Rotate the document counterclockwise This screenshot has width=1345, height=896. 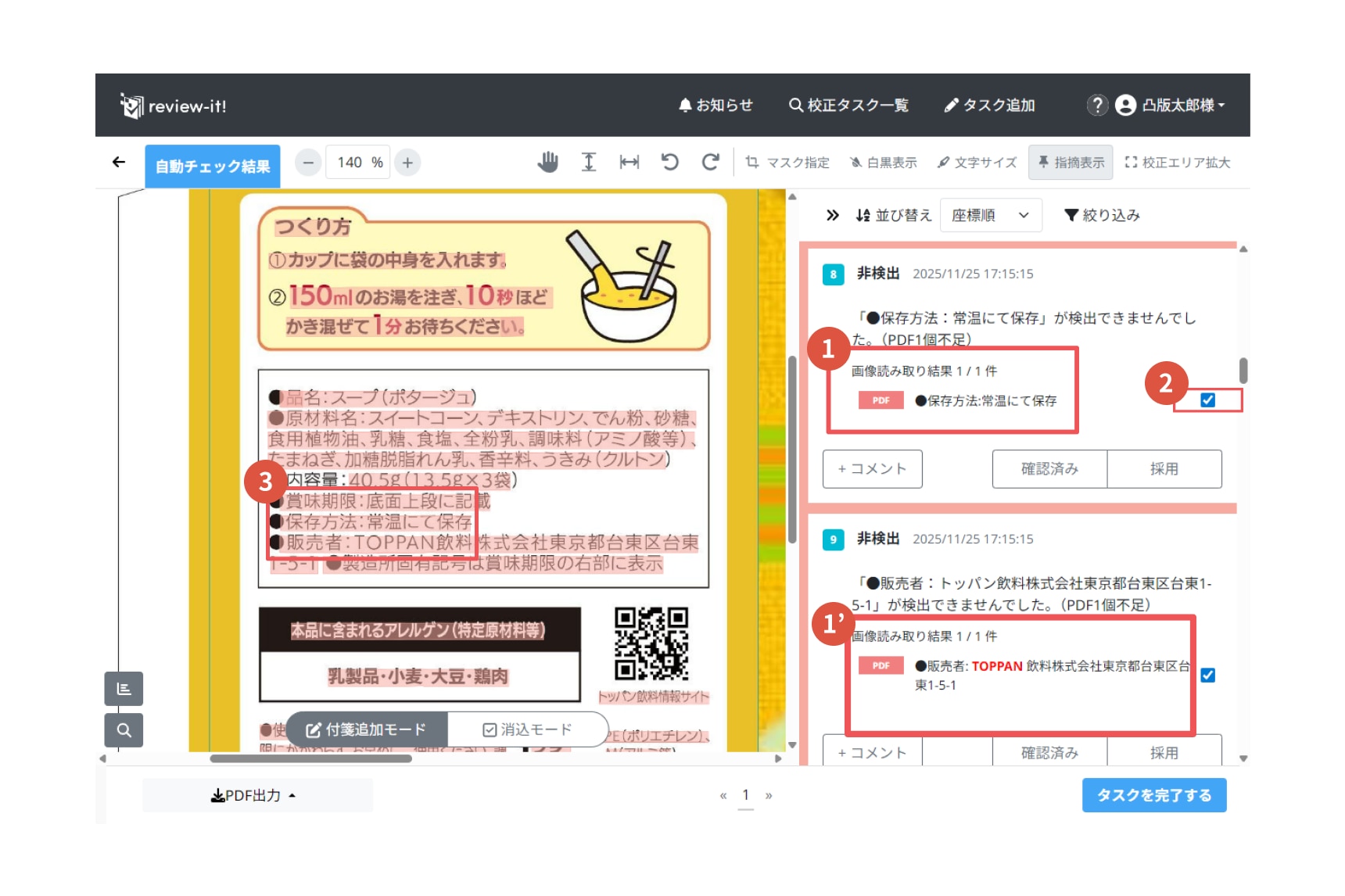point(670,162)
